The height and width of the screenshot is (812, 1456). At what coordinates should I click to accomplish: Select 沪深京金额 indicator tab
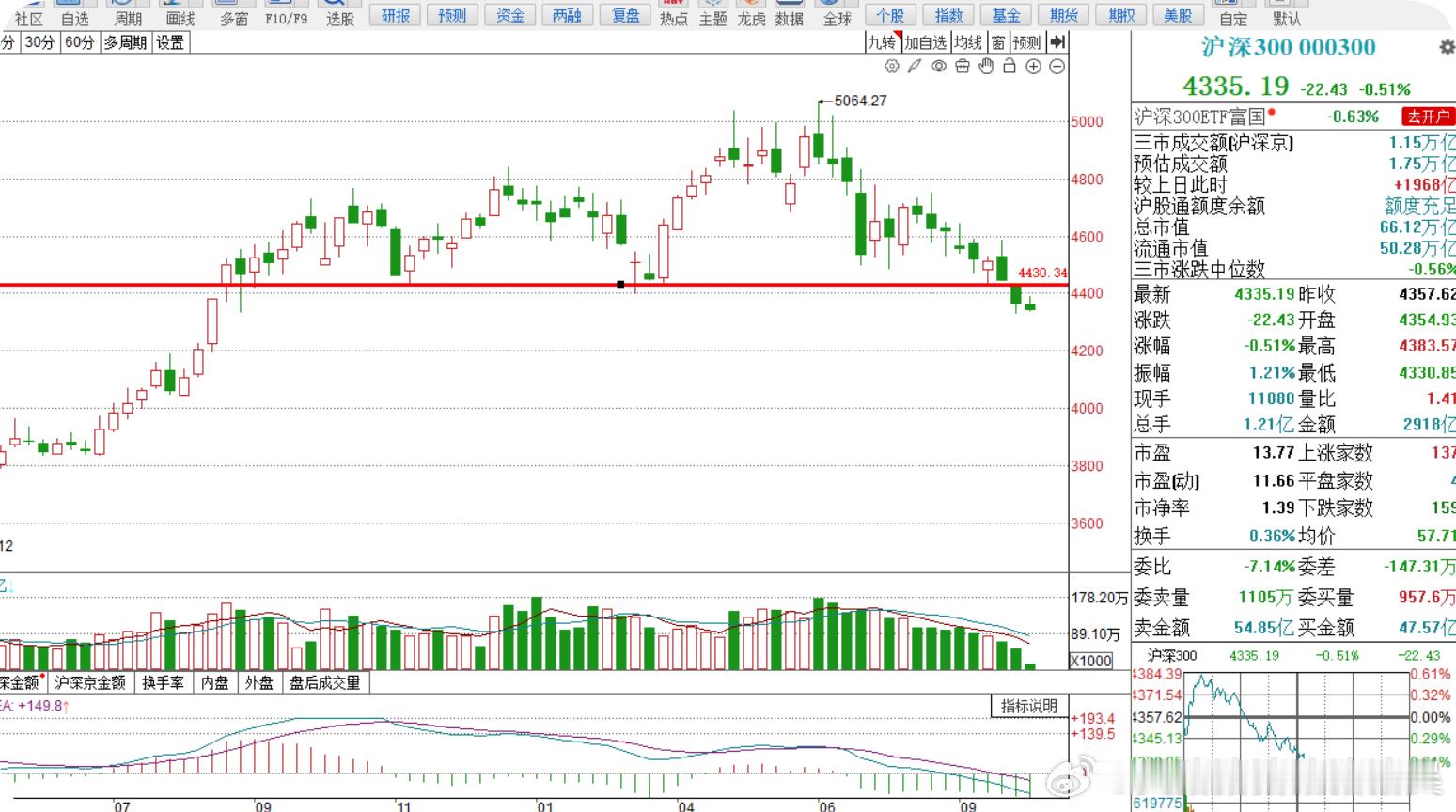click(90, 682)
